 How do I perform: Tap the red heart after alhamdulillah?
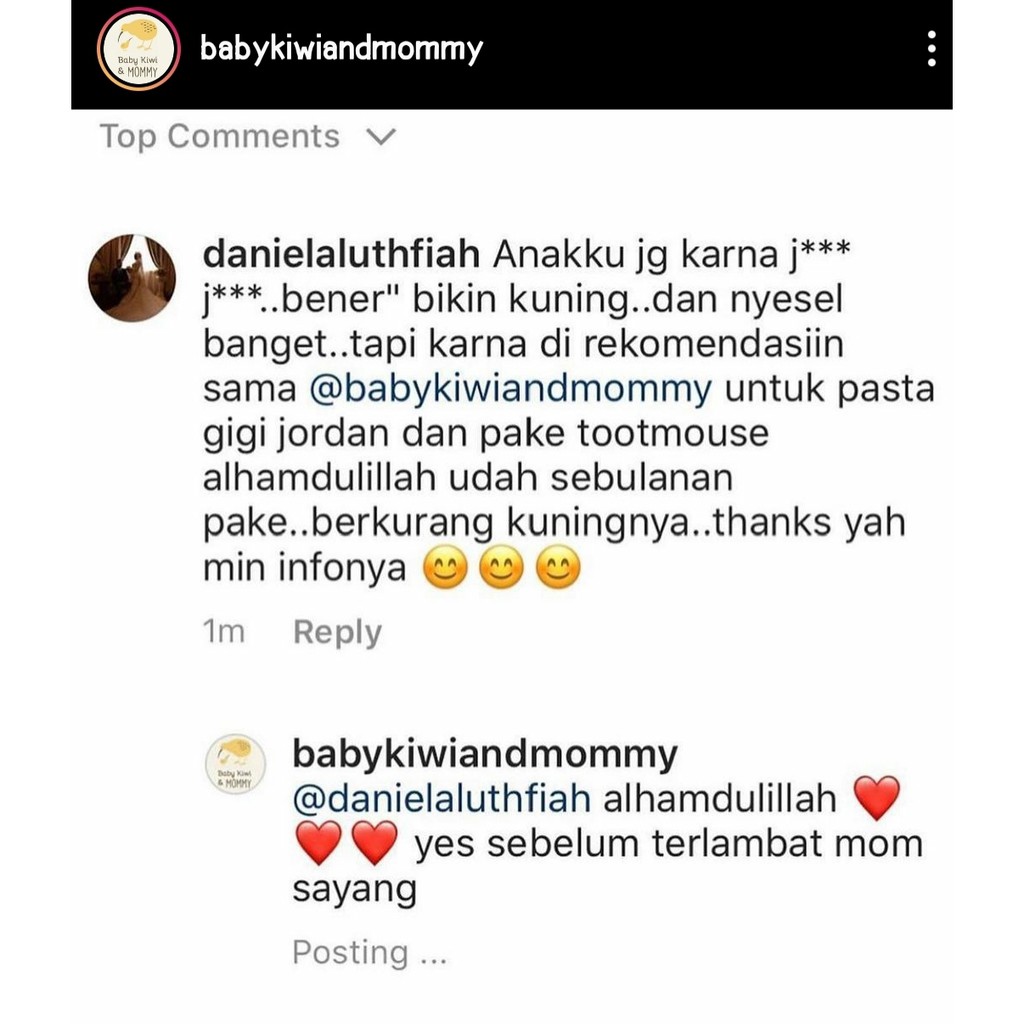877,798
